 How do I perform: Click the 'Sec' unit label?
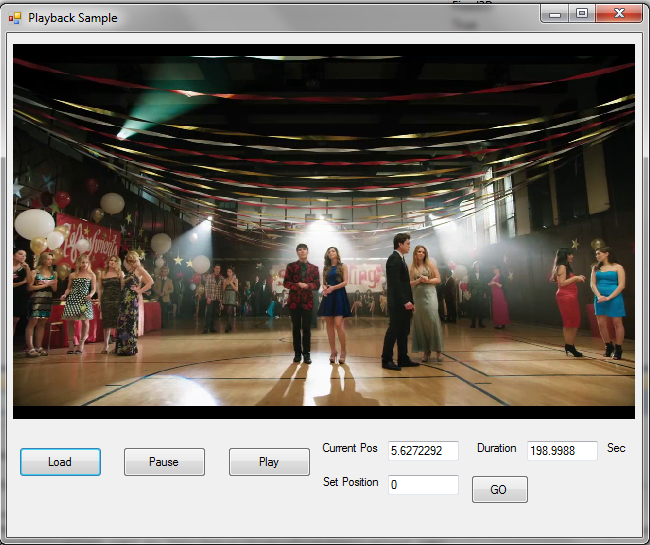coord(616,448)
